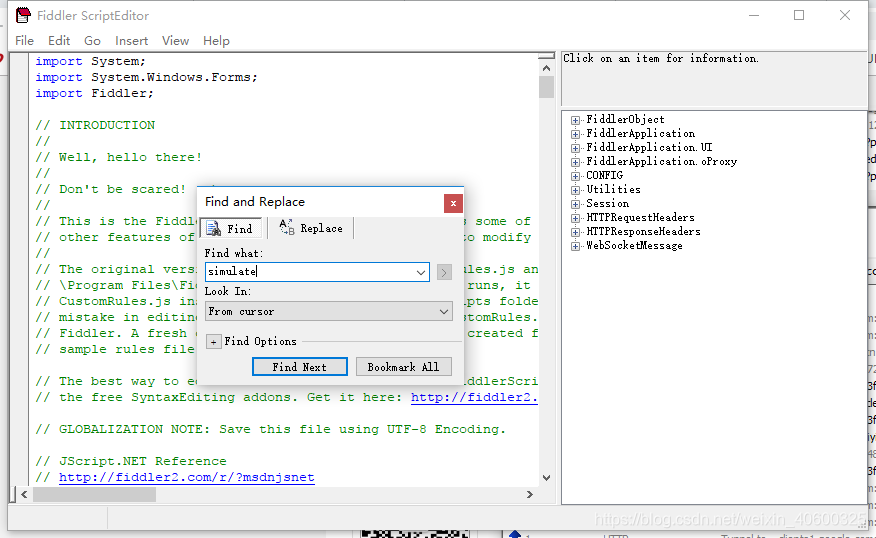Click the horizontal scrollbar left arrow

click(24, 494)
